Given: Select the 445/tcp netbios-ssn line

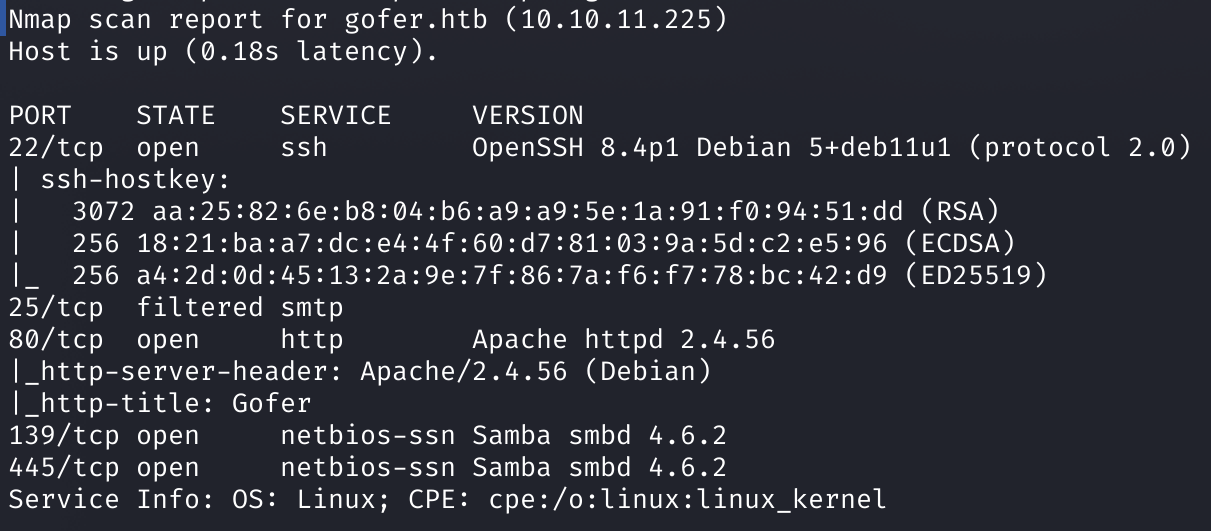Looking at the screenshot, I should tap(368, 467).
